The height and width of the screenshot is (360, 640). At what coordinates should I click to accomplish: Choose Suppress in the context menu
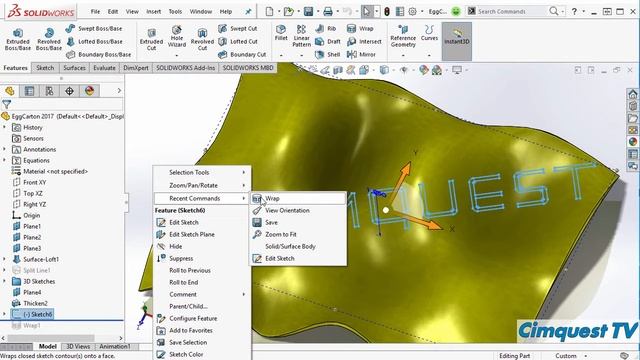point(202,258)
